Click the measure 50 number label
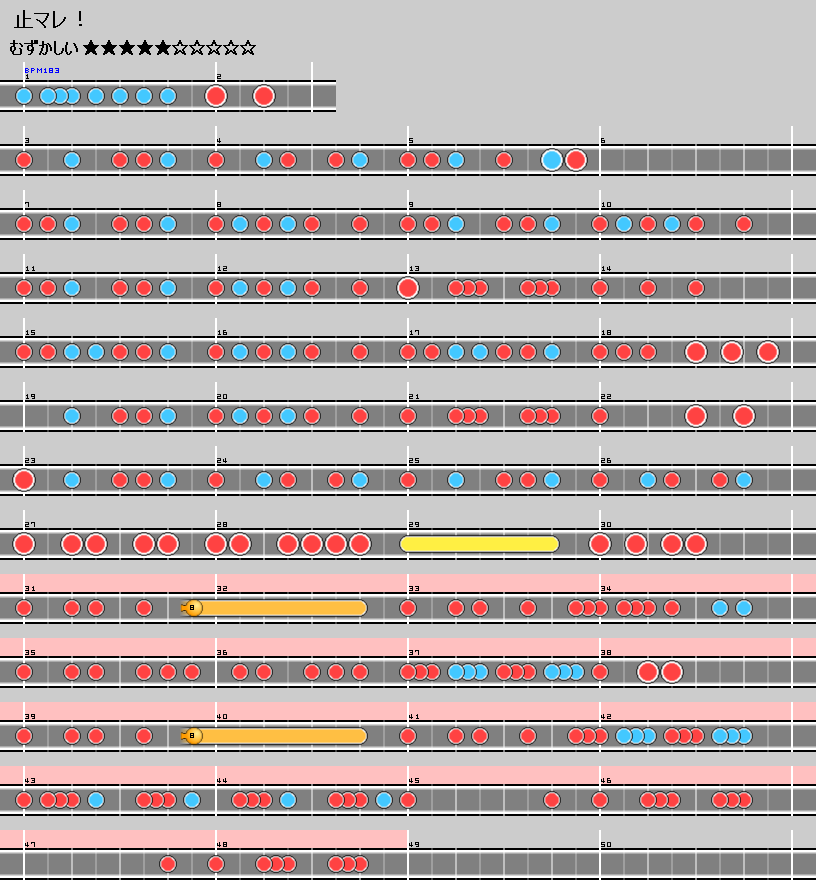The height and width of the screenshot is (880, 816). 605,845
